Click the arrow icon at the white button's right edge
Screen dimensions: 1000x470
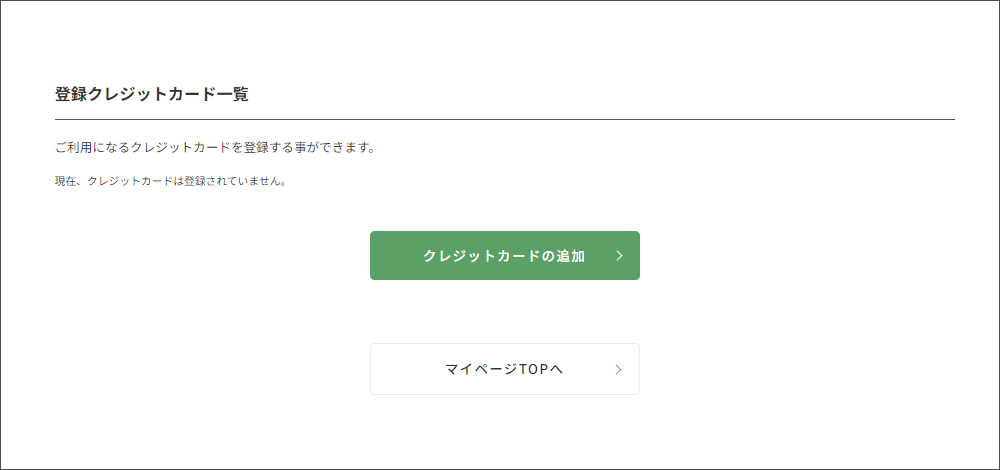point(619,370)
